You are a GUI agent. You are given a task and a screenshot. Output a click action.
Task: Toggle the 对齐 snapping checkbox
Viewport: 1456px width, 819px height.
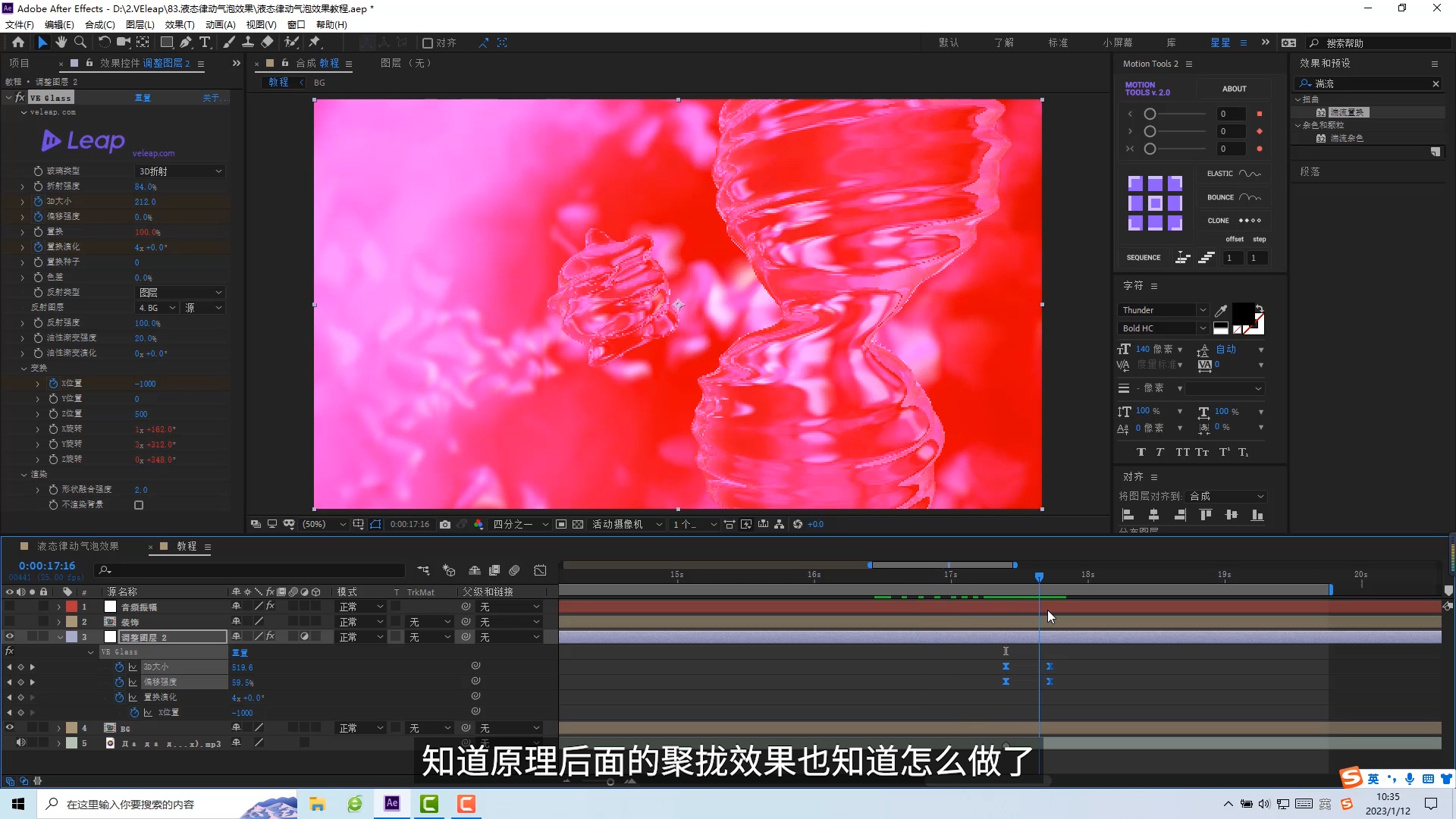[428, 43]
